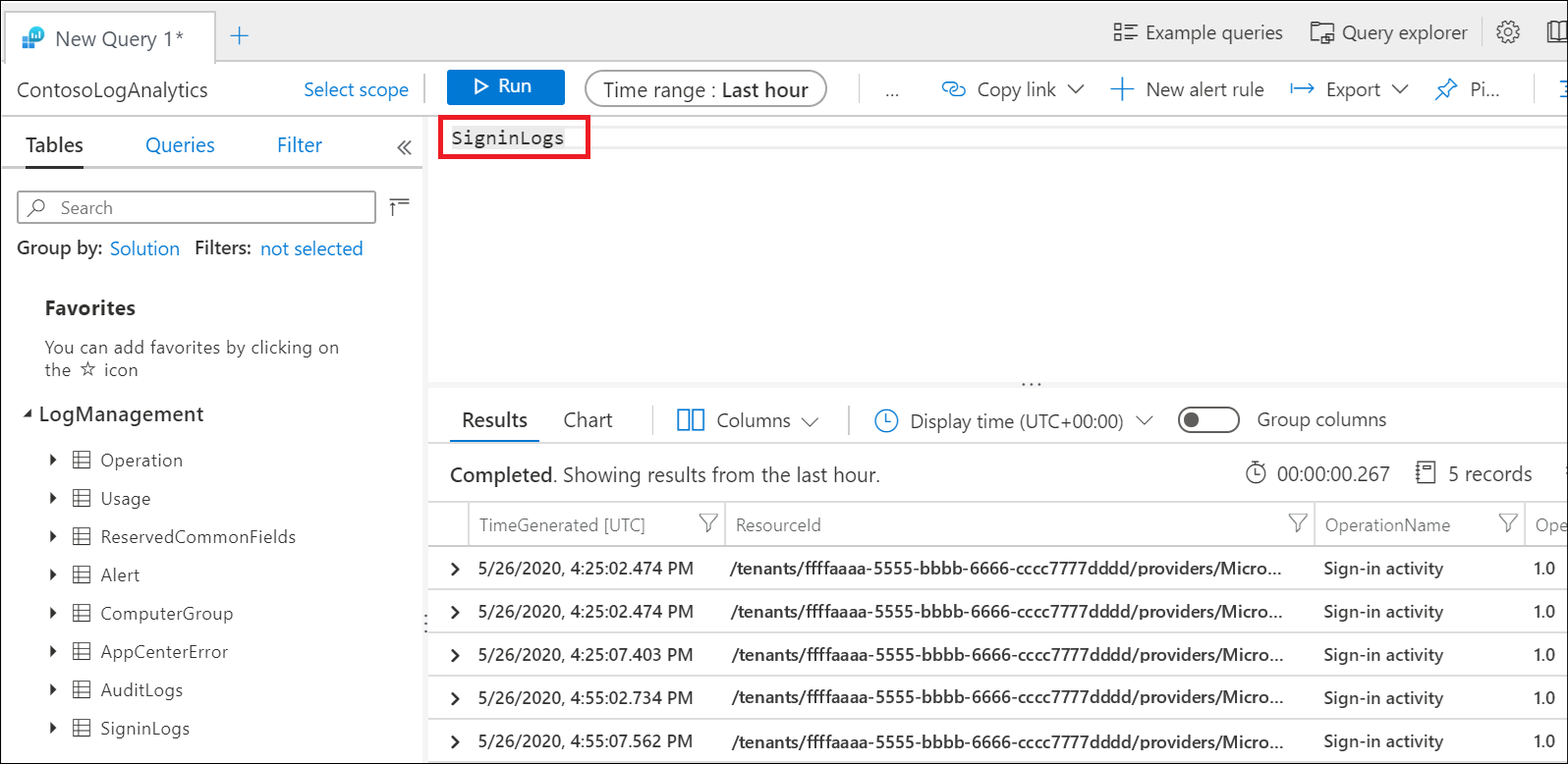Click the Select scope link
The width and height of the screenshot is (1568, 764).
356,89
